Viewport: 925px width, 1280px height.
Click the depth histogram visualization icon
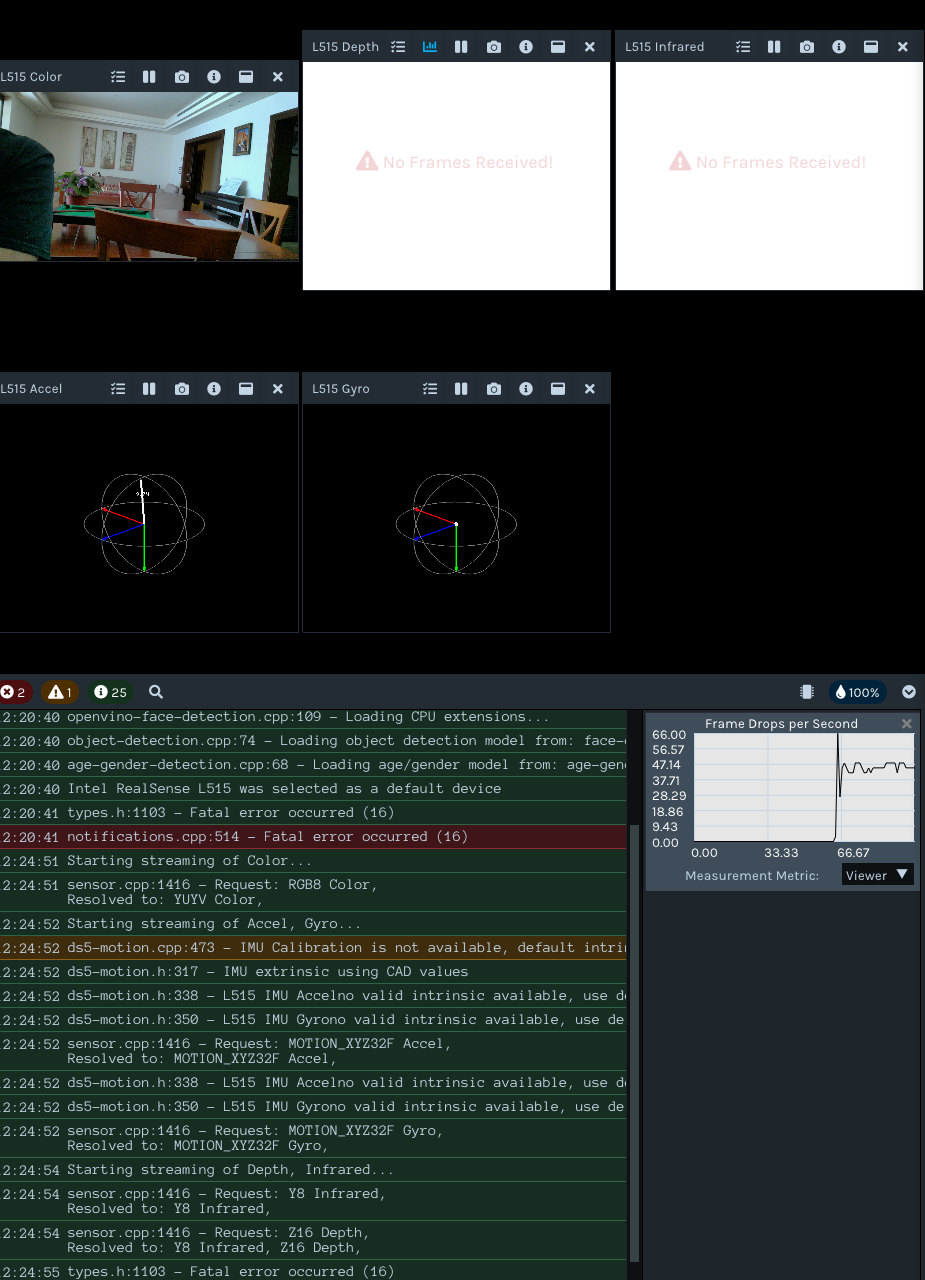[430, 46]
